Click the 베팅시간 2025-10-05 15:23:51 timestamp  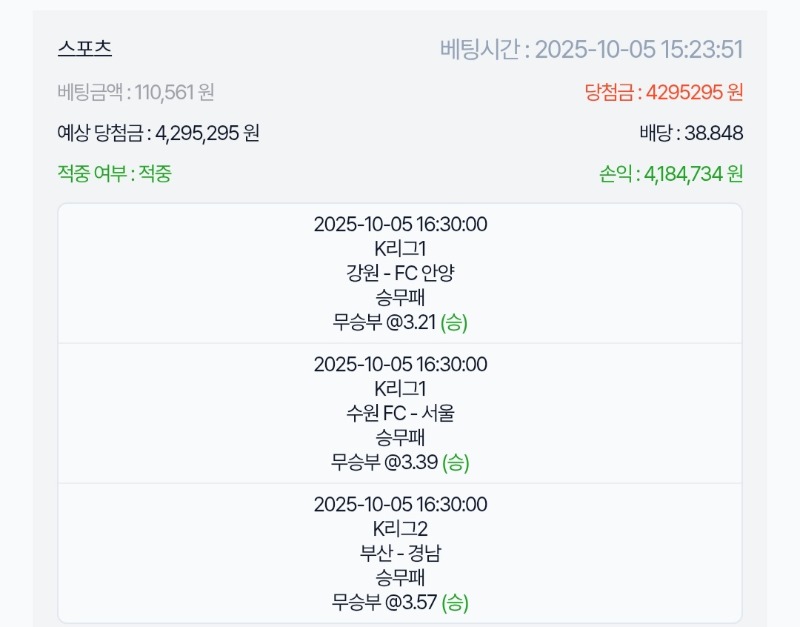coord(591,50)
